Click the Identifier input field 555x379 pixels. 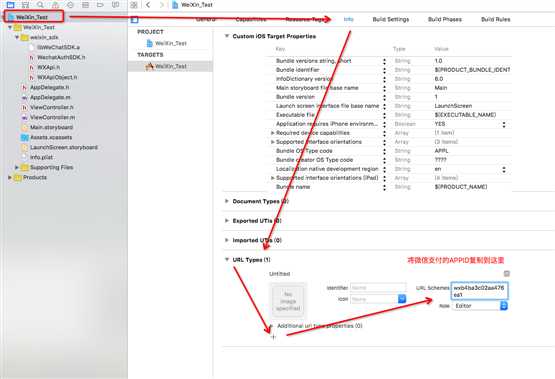pos(378,288)
